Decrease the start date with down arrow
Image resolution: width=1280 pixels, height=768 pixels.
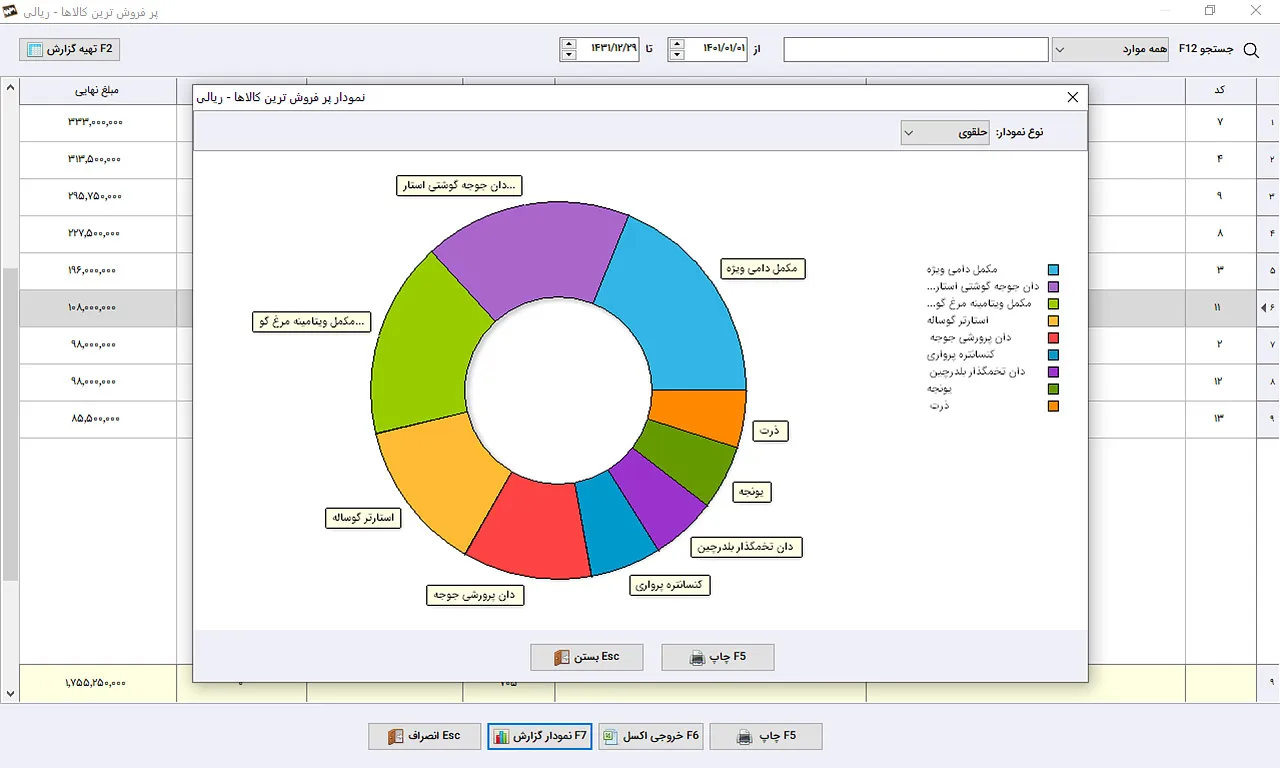point(677,55)
